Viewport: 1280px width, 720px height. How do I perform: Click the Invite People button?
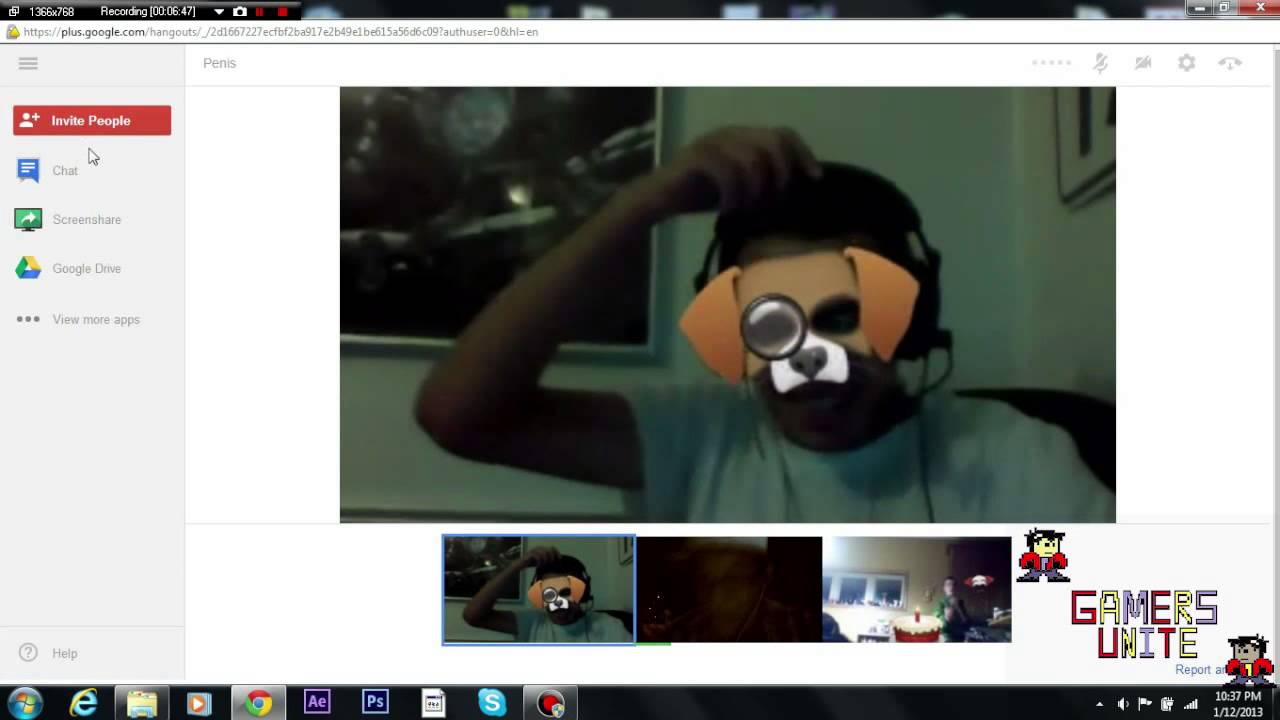tap(92, 120)
